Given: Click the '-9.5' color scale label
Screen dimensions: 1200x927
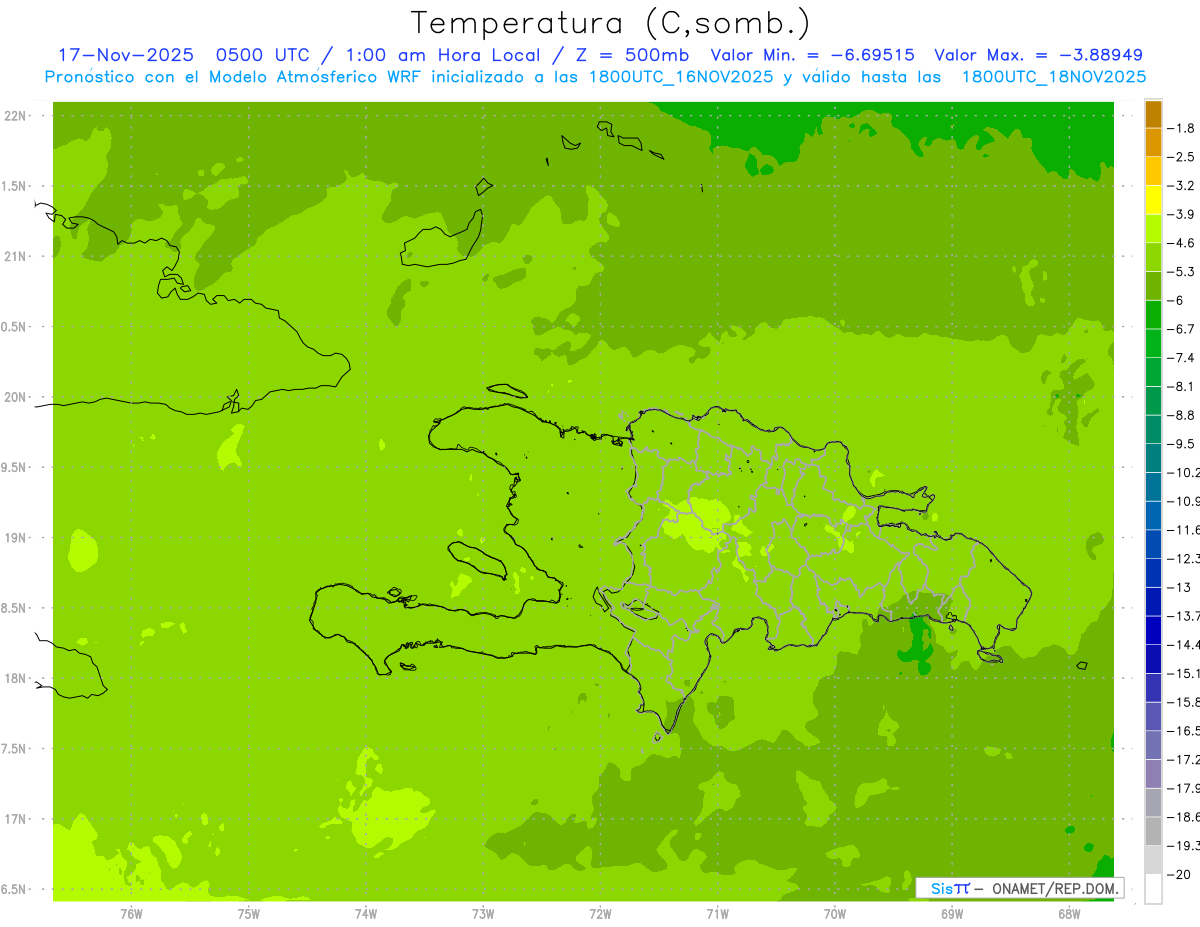Looking at the screenshot, I should (1183, 444).
